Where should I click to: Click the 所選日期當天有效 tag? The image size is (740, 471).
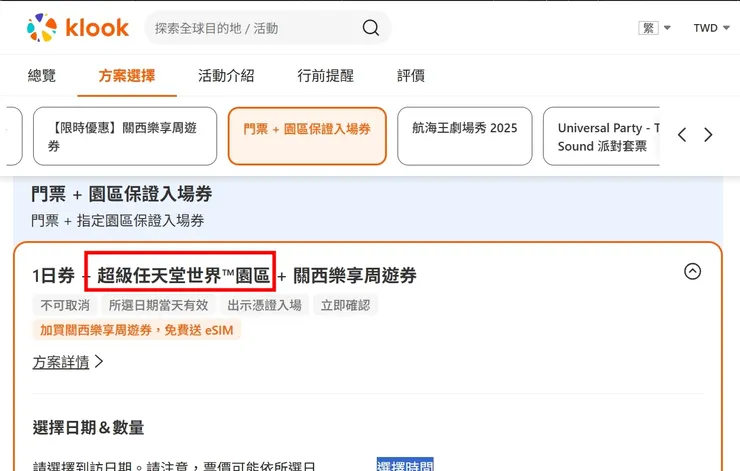(159, 305)
